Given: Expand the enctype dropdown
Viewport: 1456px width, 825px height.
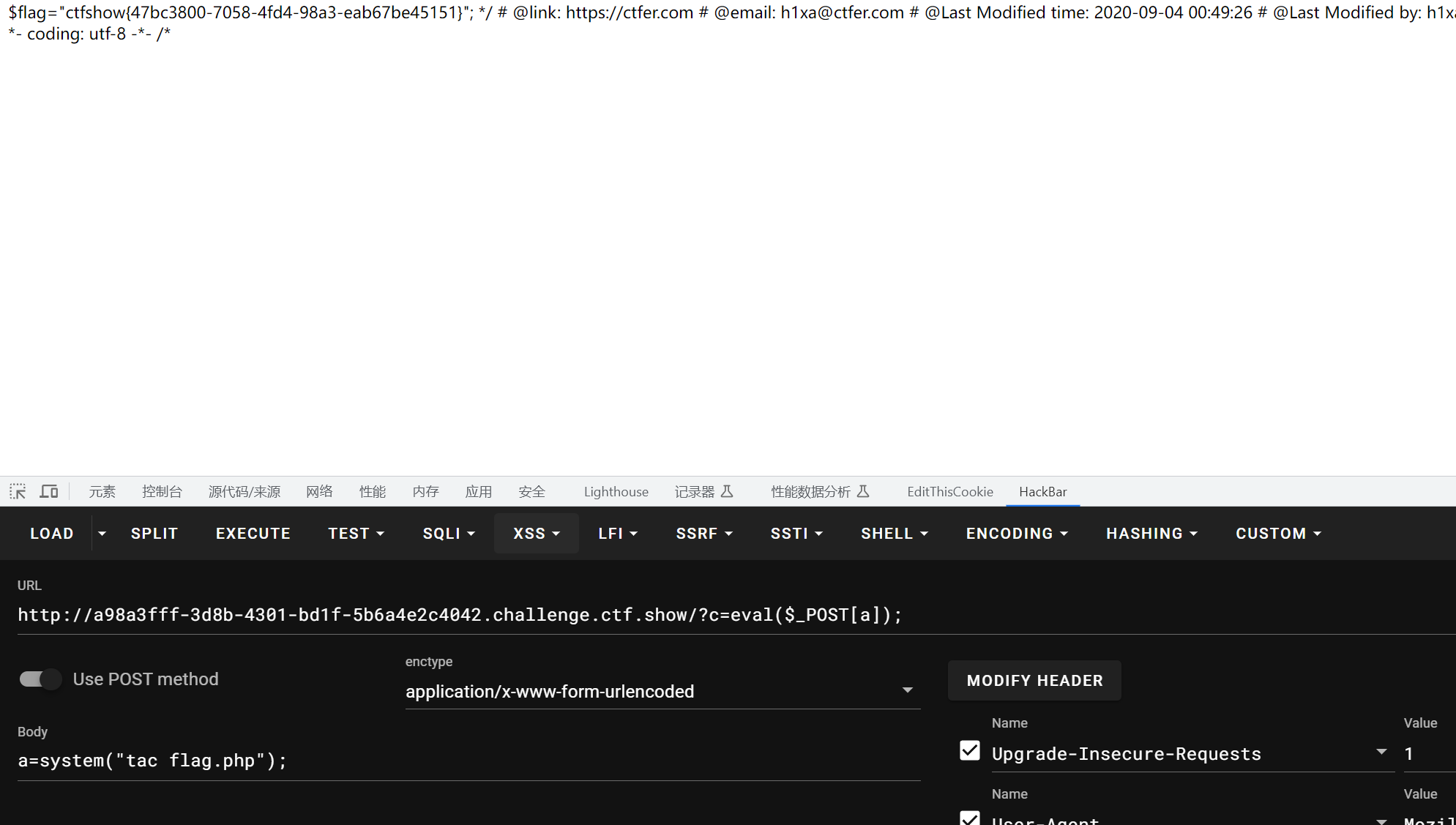Looking at the screenshot, I should (907, 690).
